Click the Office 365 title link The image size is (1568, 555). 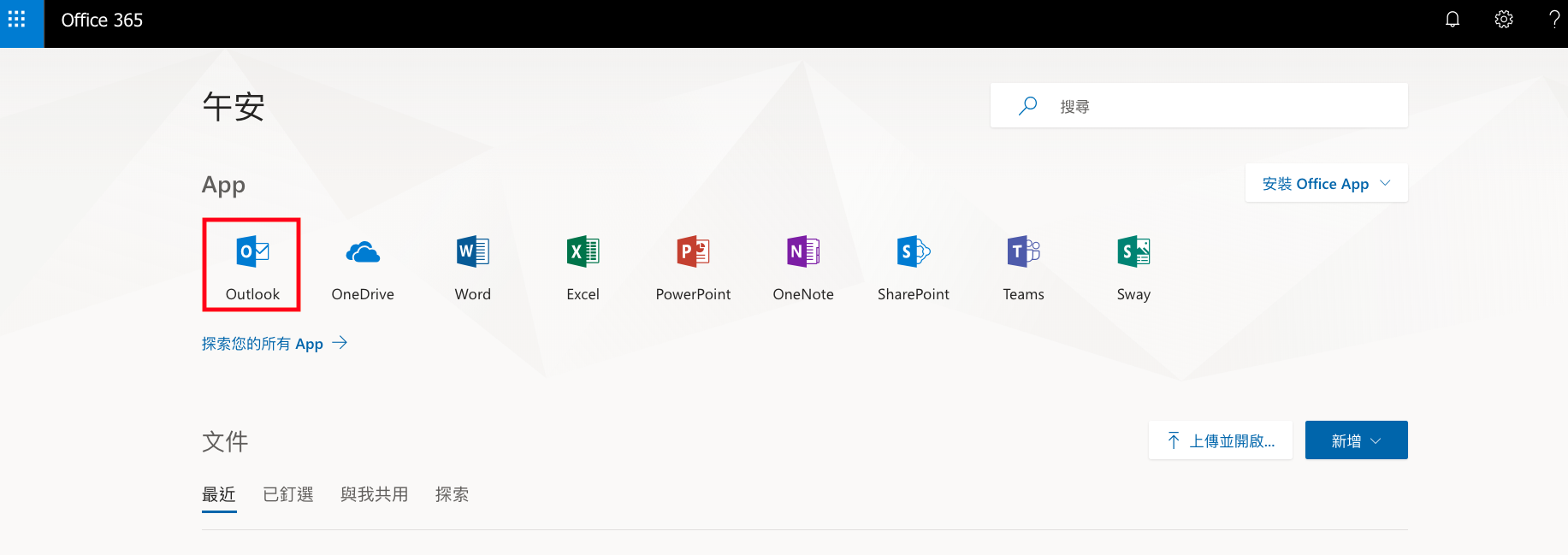[x=102, y=20]
